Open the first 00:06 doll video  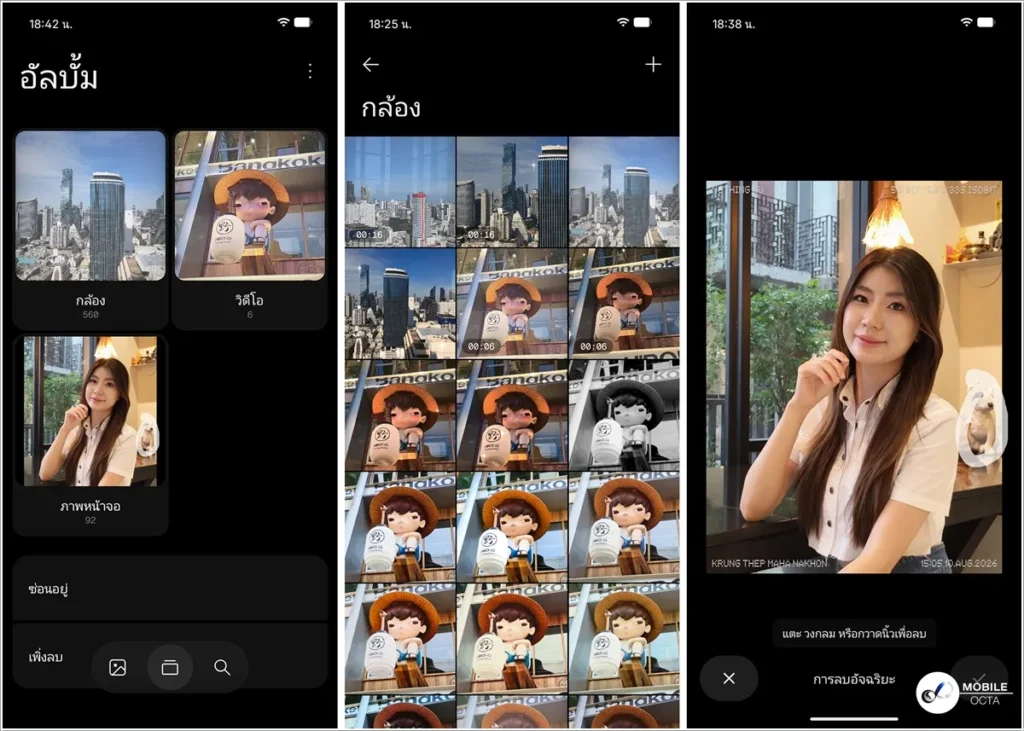(512, 303)
